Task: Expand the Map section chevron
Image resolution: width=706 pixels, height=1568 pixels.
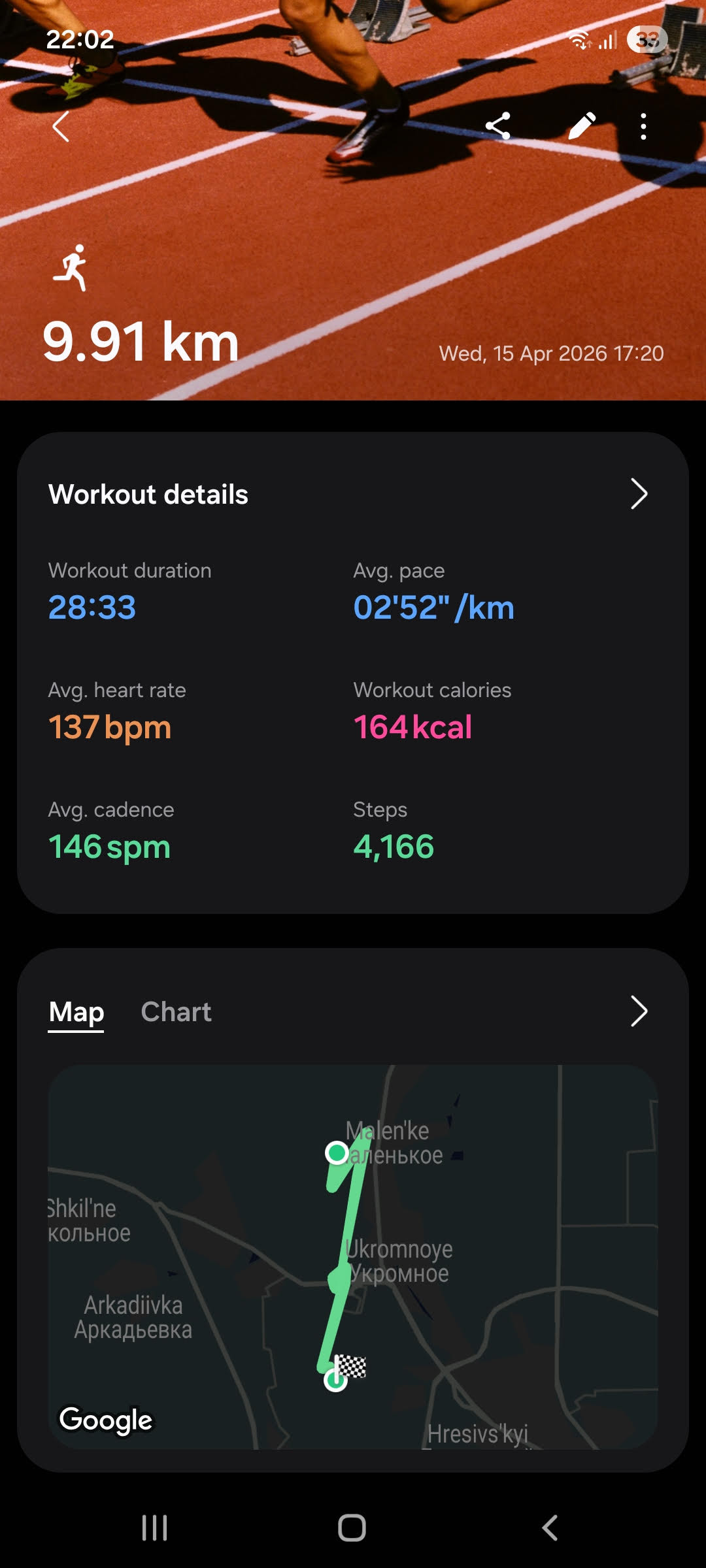Action: click(x=639, y=1011)
